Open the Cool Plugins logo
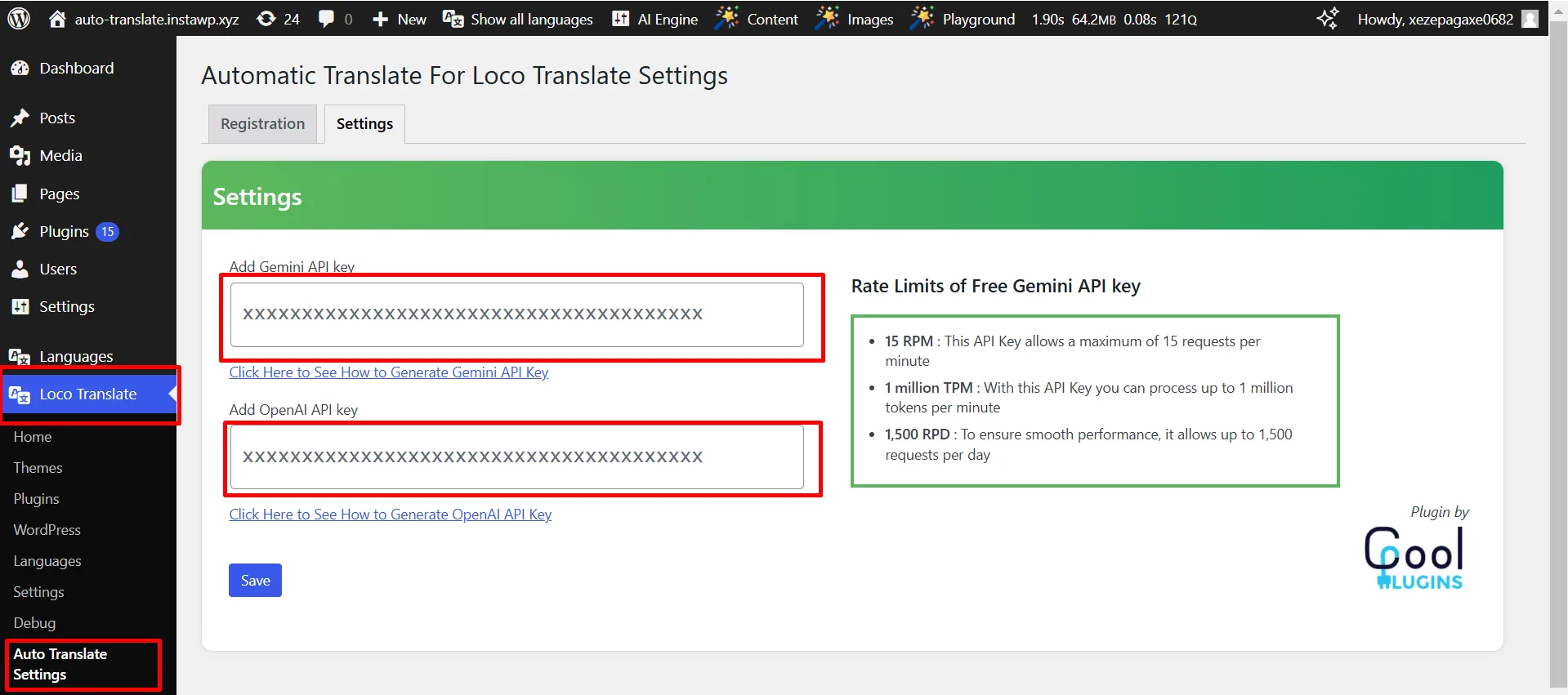The width and height of the screenshot is (1568, 695). coord(1414,559)
